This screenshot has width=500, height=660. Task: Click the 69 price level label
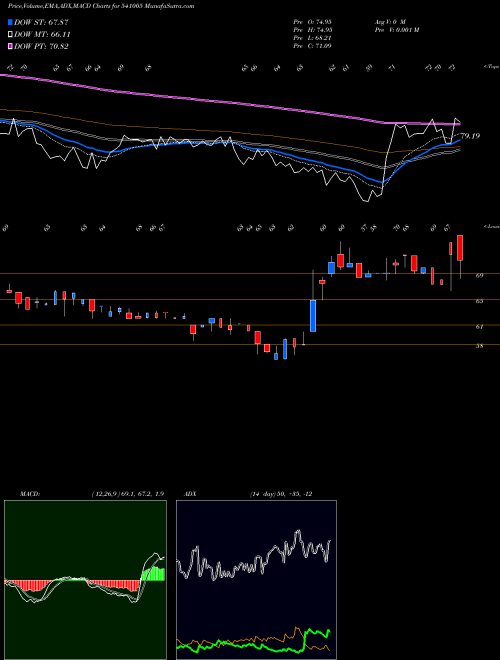479,275
